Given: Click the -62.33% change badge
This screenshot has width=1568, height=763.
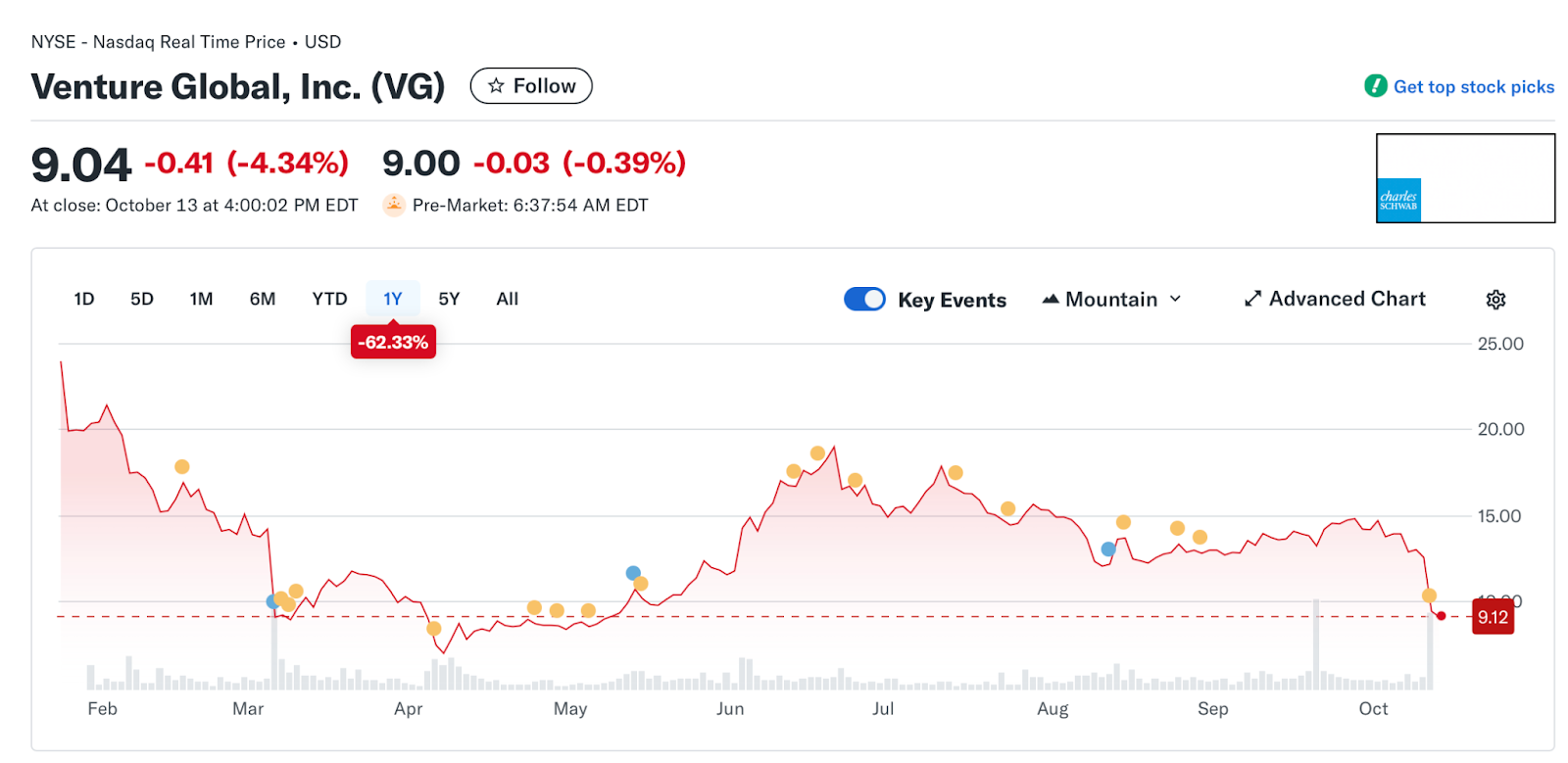Looking at the screenshot, I should coord(393,342).
